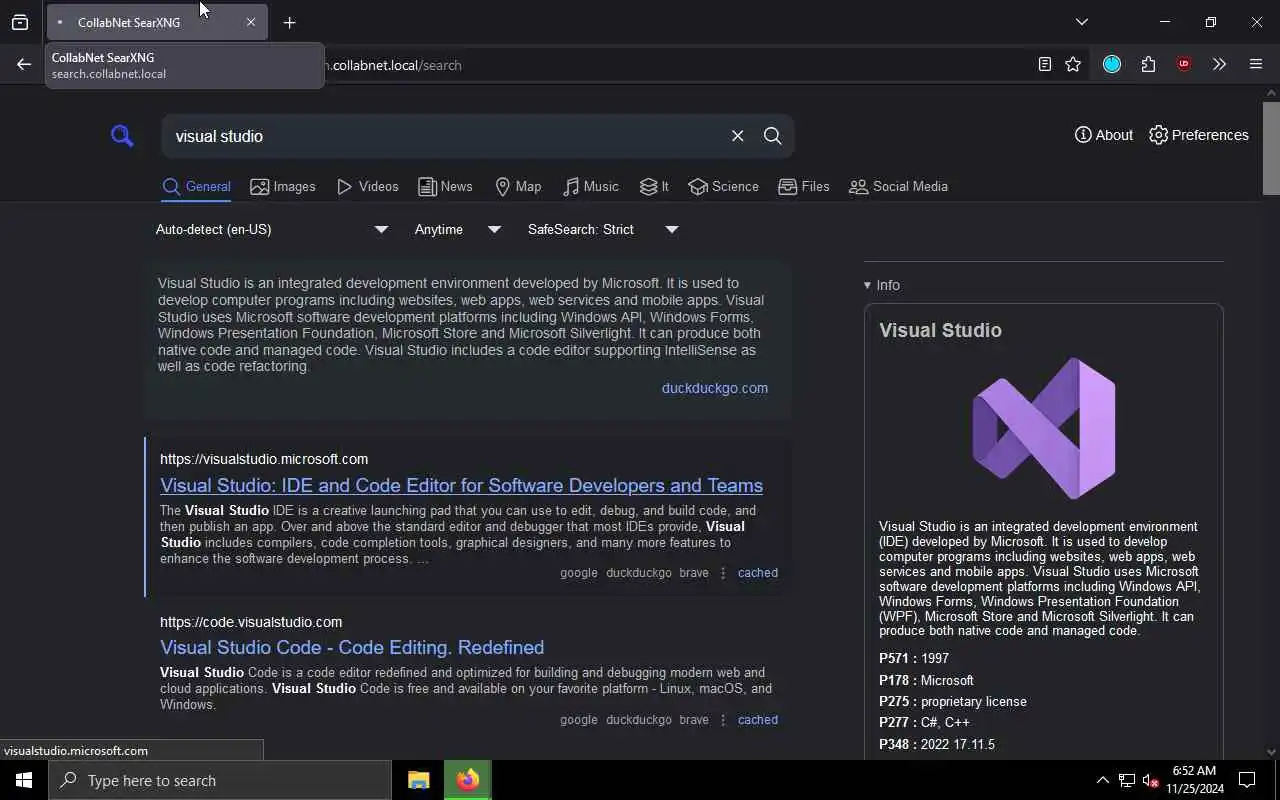Open Visual Studio IDE and Code Editor result

pos(461,485)
